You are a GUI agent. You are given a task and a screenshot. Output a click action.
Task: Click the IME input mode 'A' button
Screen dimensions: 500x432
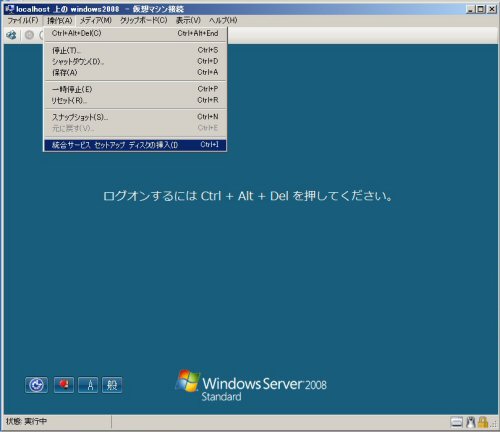tap(88, 385)
